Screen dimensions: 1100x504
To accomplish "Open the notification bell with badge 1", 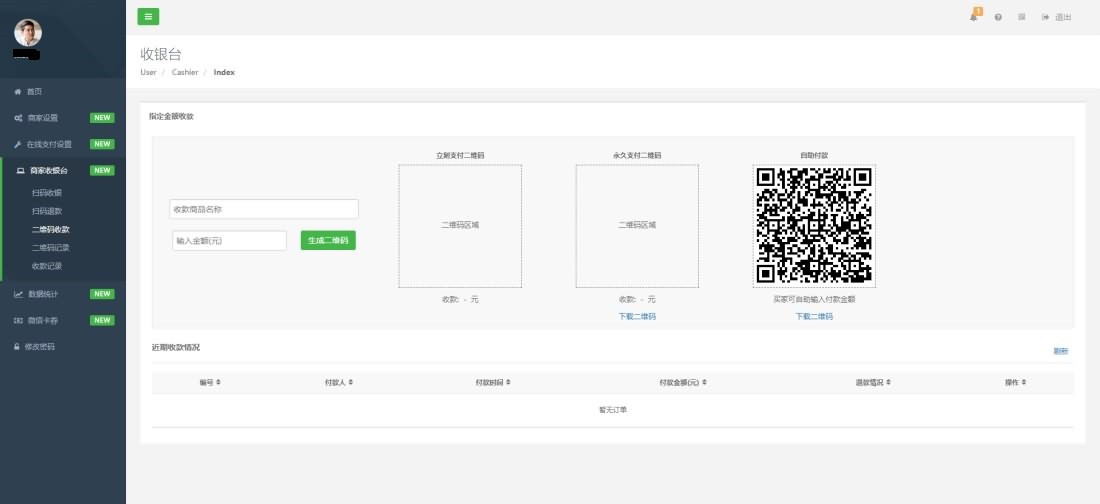I will (974, 15).
